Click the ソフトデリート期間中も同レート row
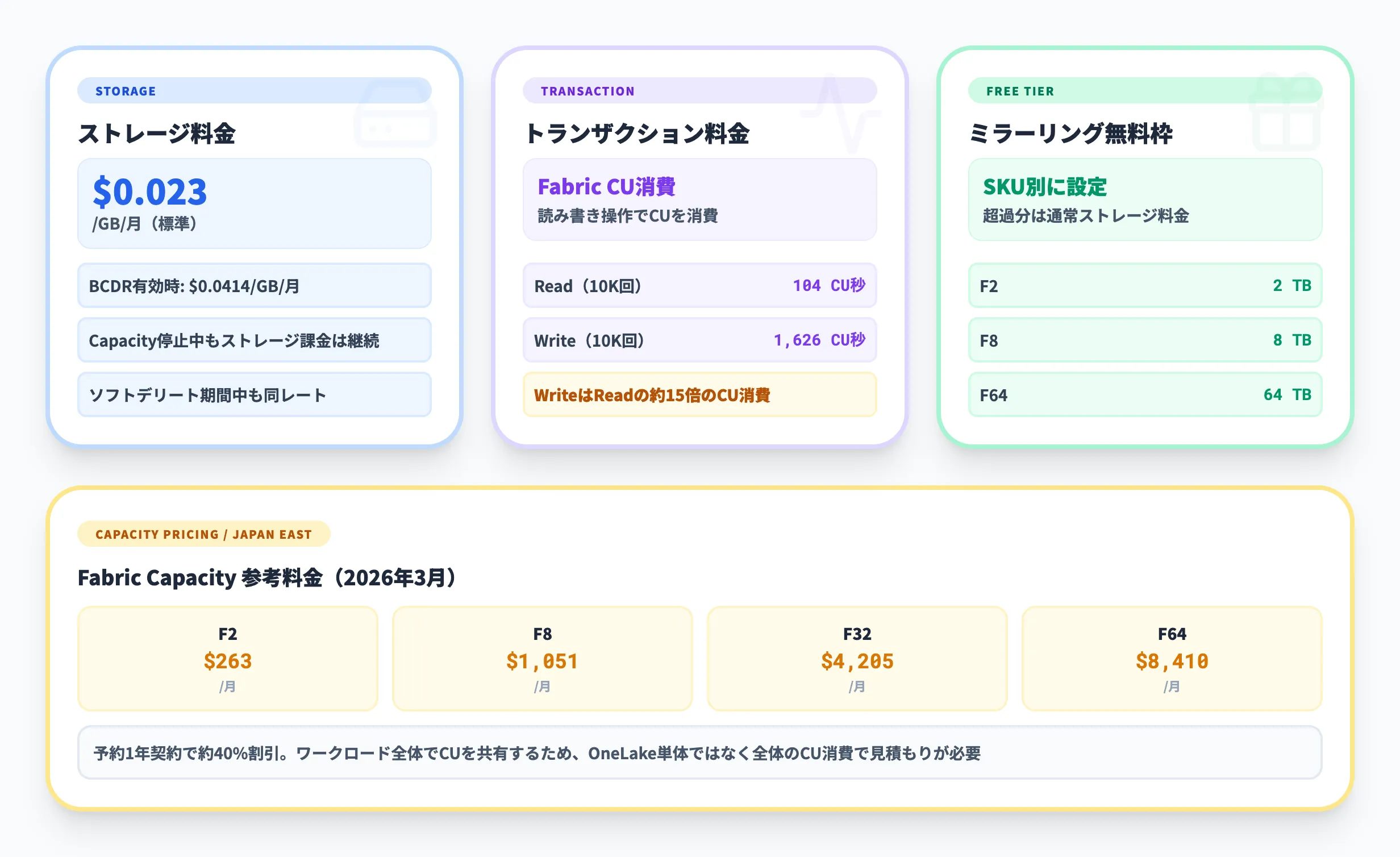Viewport: 1400px width, 857px height. [x=254, y=394]
